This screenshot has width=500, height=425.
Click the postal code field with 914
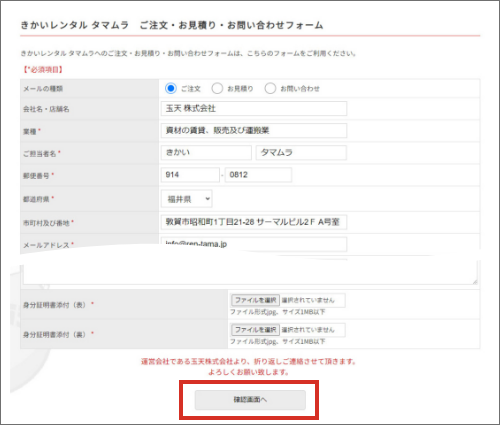(190, 175)
